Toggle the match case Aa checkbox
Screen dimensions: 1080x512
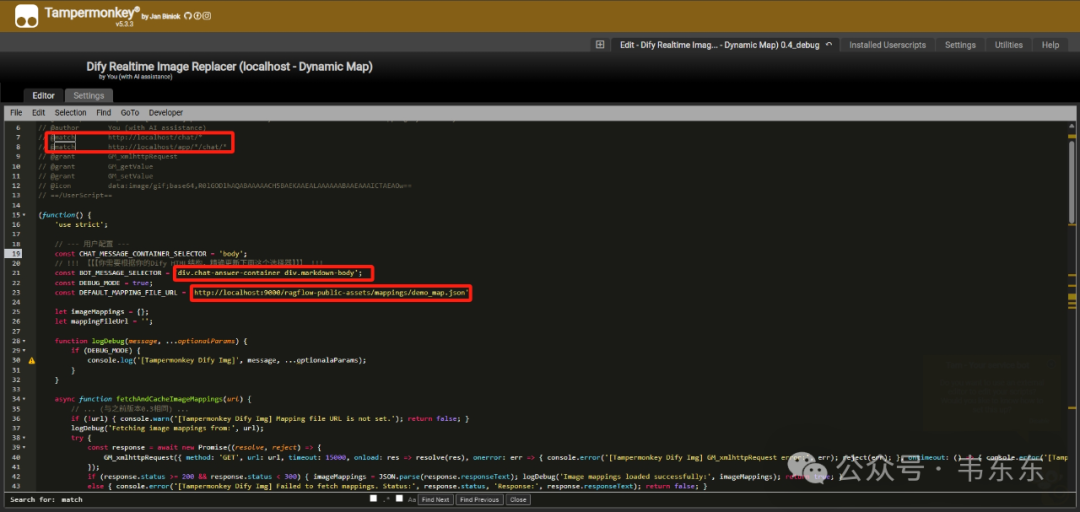399,498
